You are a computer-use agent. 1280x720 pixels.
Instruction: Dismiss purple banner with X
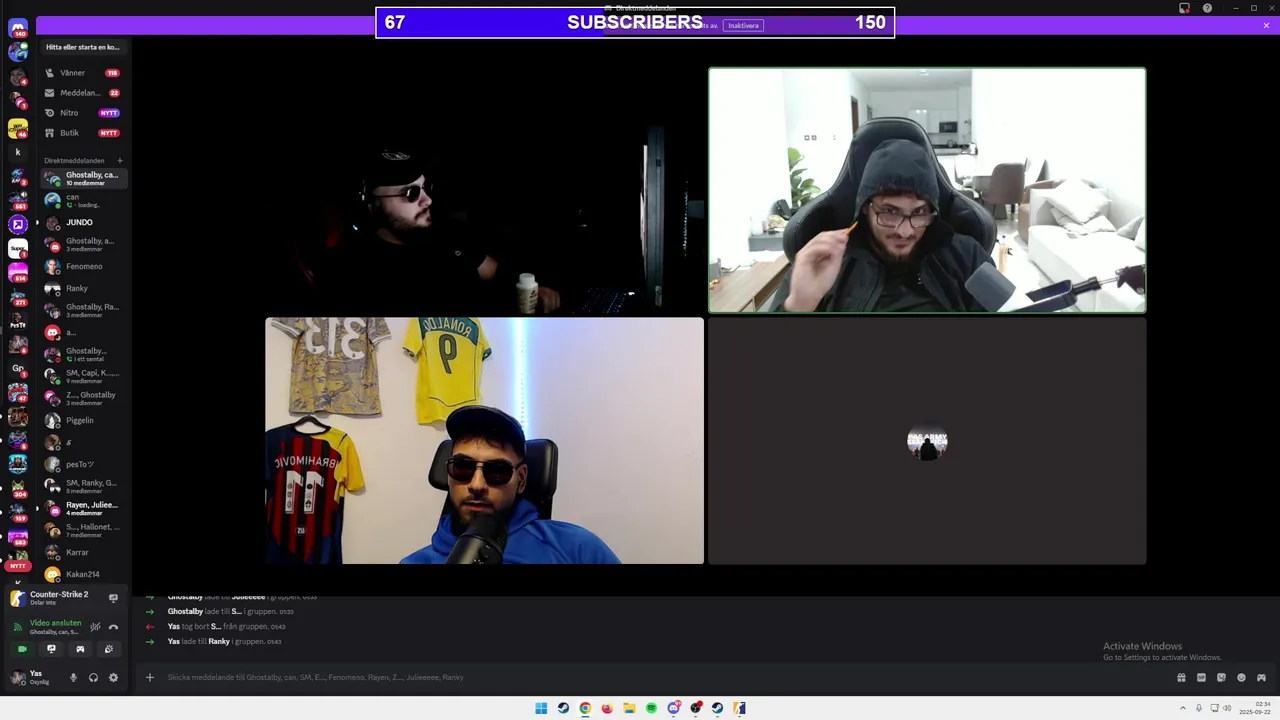1266,25
